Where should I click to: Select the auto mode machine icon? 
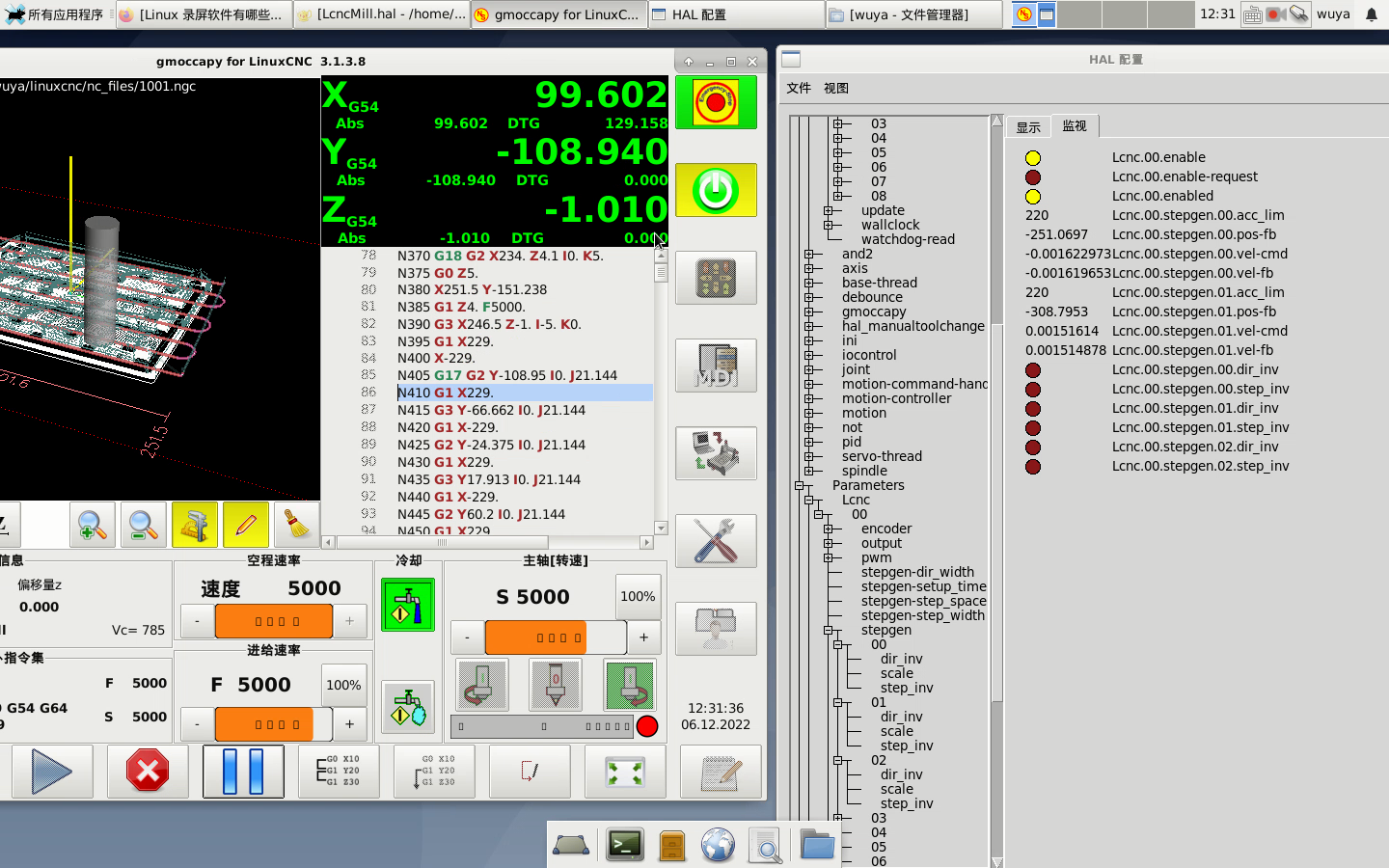(716, 453)
